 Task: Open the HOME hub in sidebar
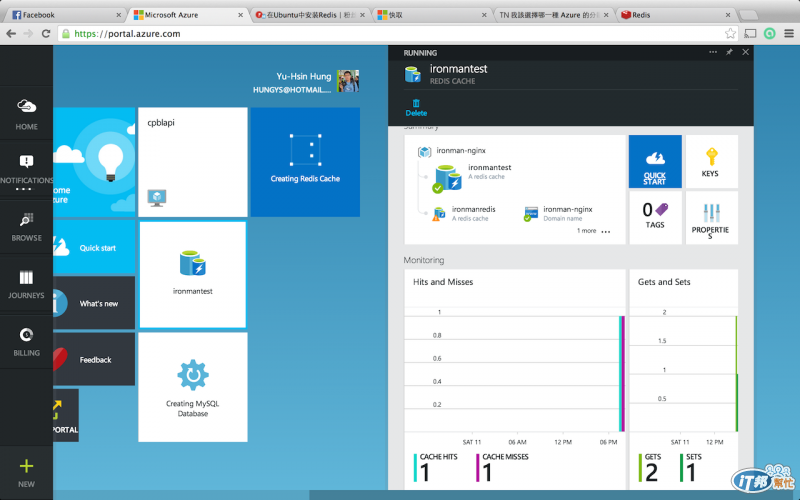point(26,113)
